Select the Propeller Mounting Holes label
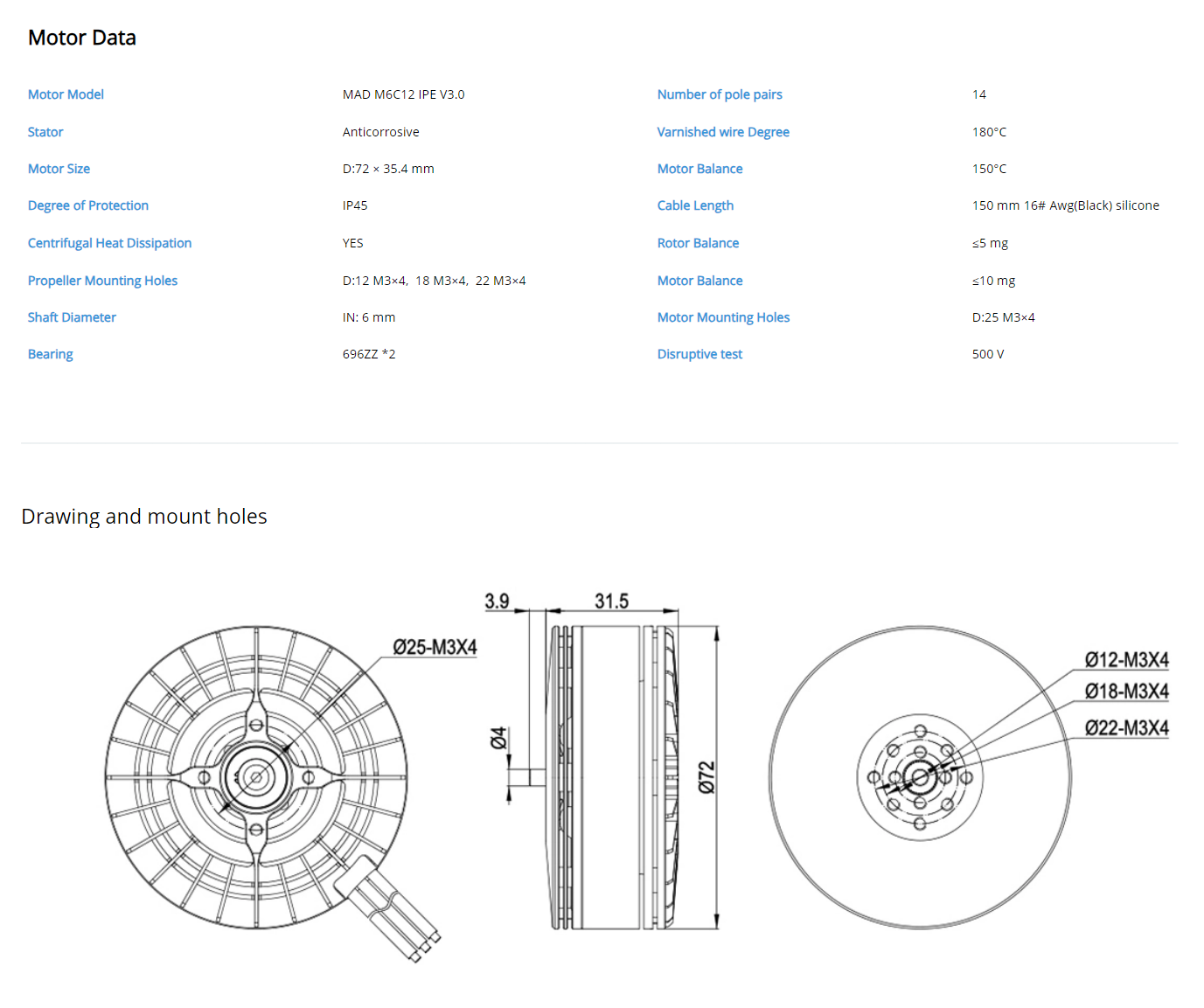This screenshot has height=1008, width=1204. click(102, 281)
